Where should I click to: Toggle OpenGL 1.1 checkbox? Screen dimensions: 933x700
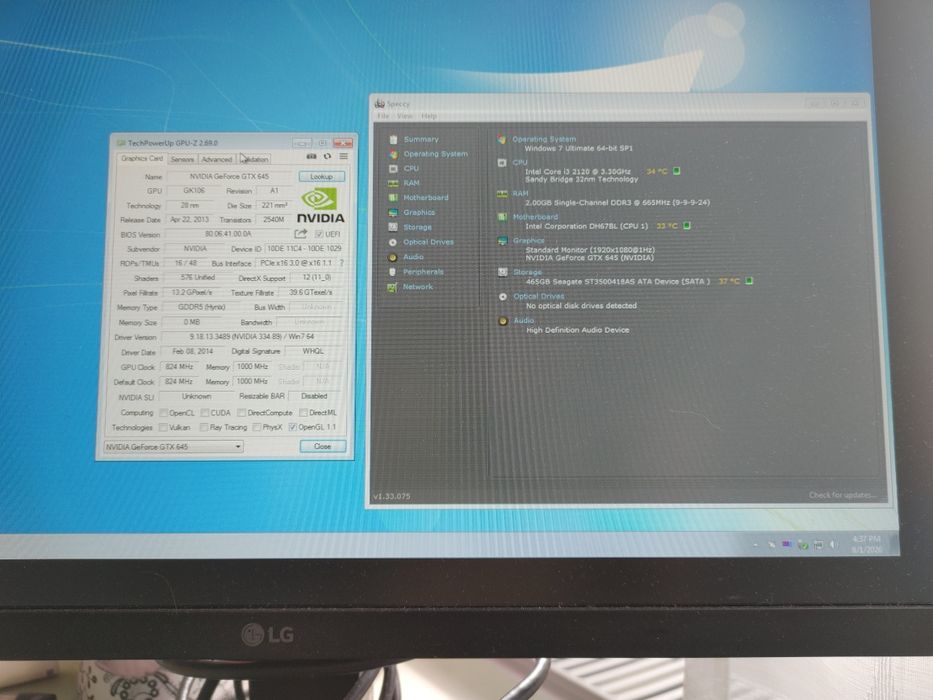pyautogui.click(x=292, y=427)
